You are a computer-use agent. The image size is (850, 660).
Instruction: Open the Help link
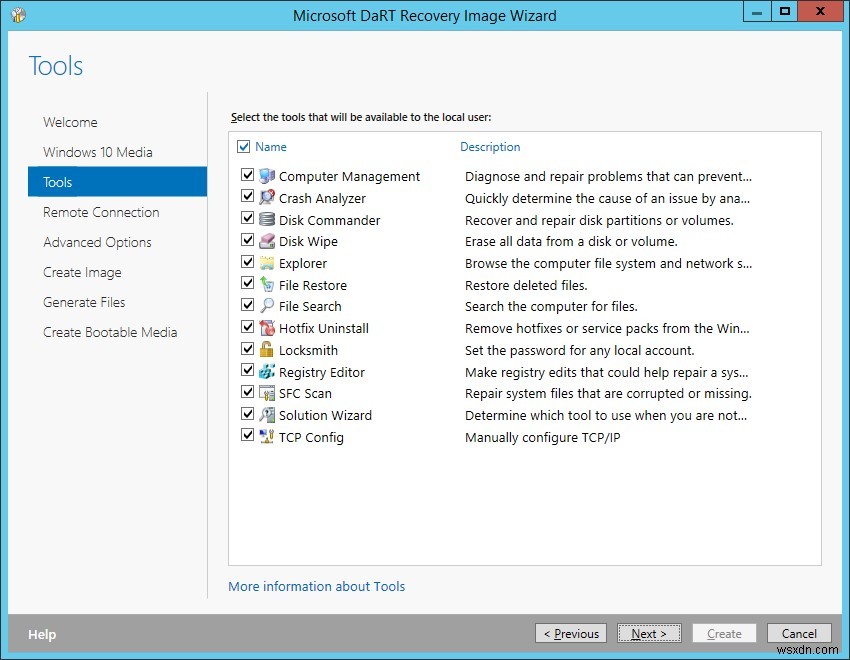tap(42, 634)
